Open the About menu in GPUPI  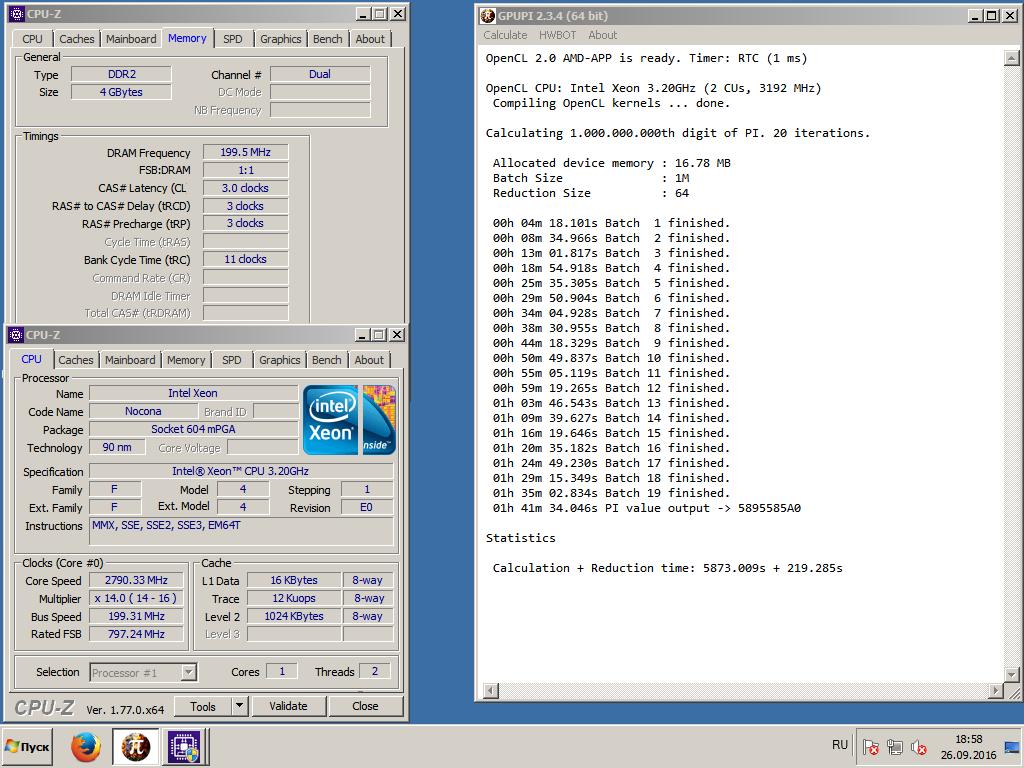tap(602, 35)
